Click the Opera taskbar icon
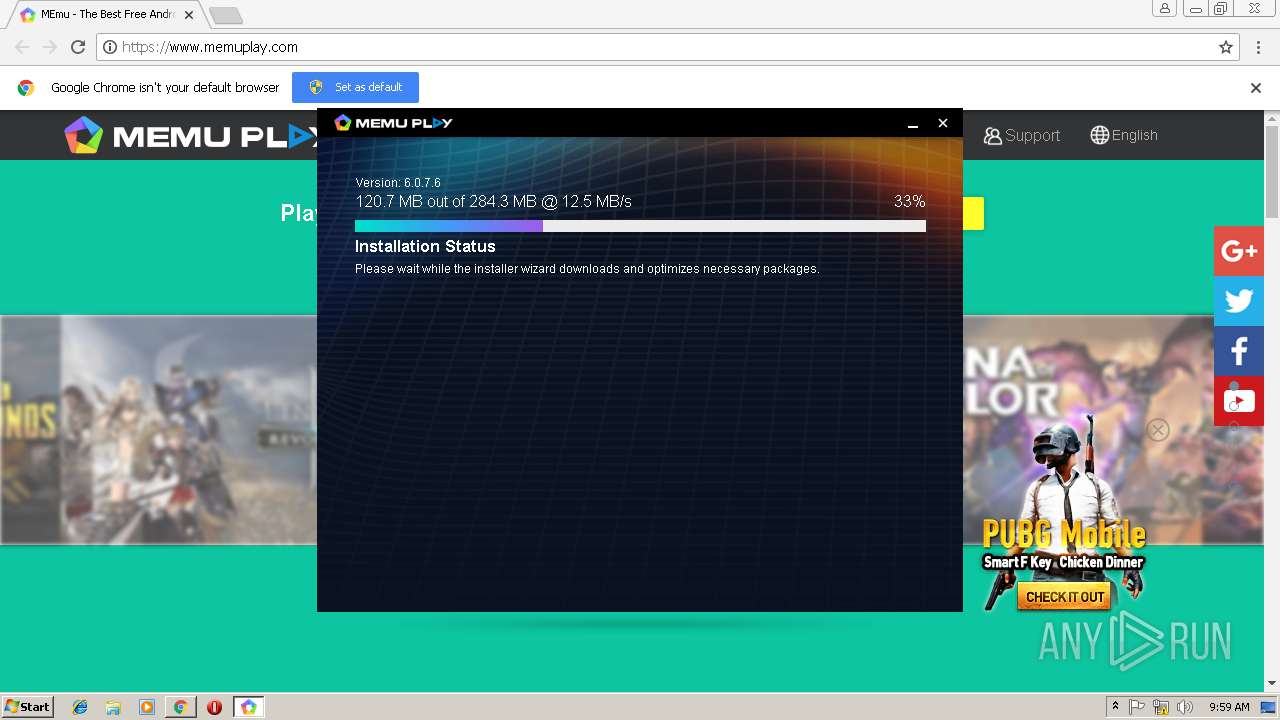 (214, 707)
